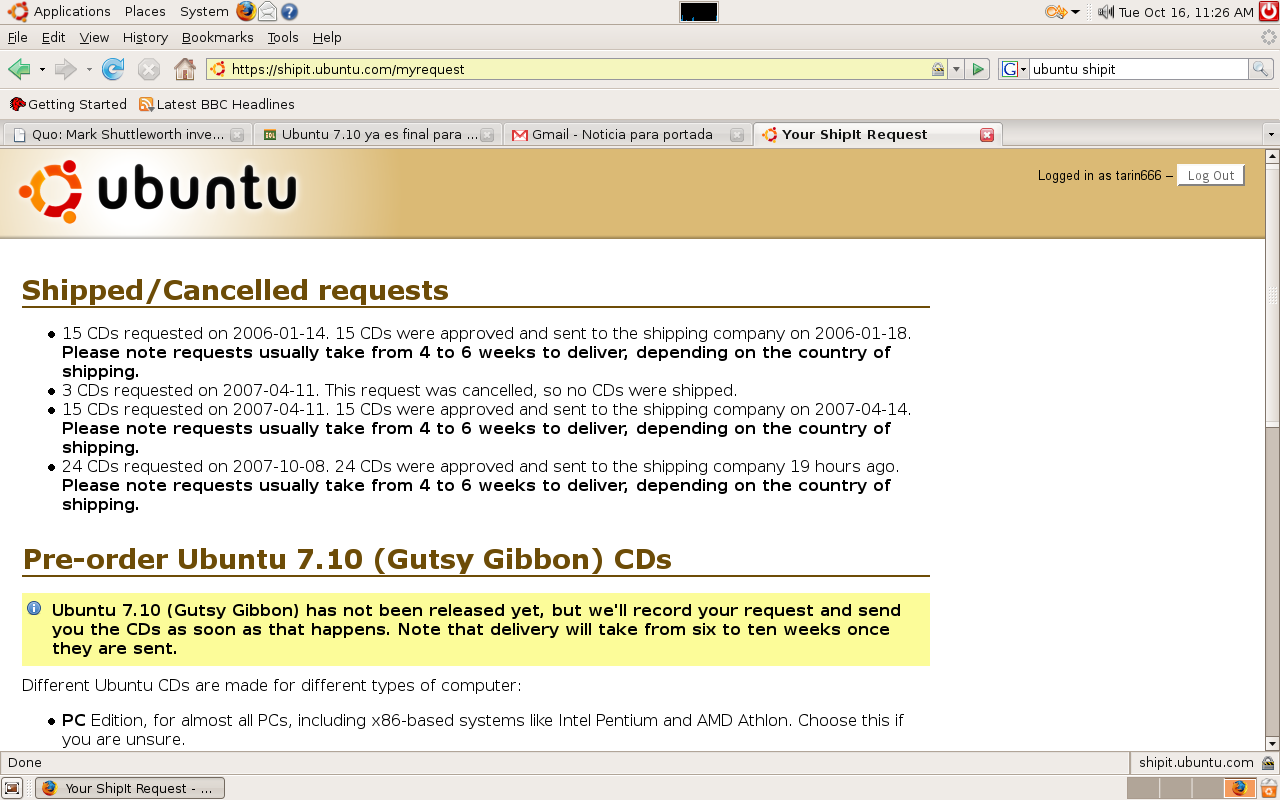
Task: Click the Firefox back arrow button
Action: coord(19,69)
